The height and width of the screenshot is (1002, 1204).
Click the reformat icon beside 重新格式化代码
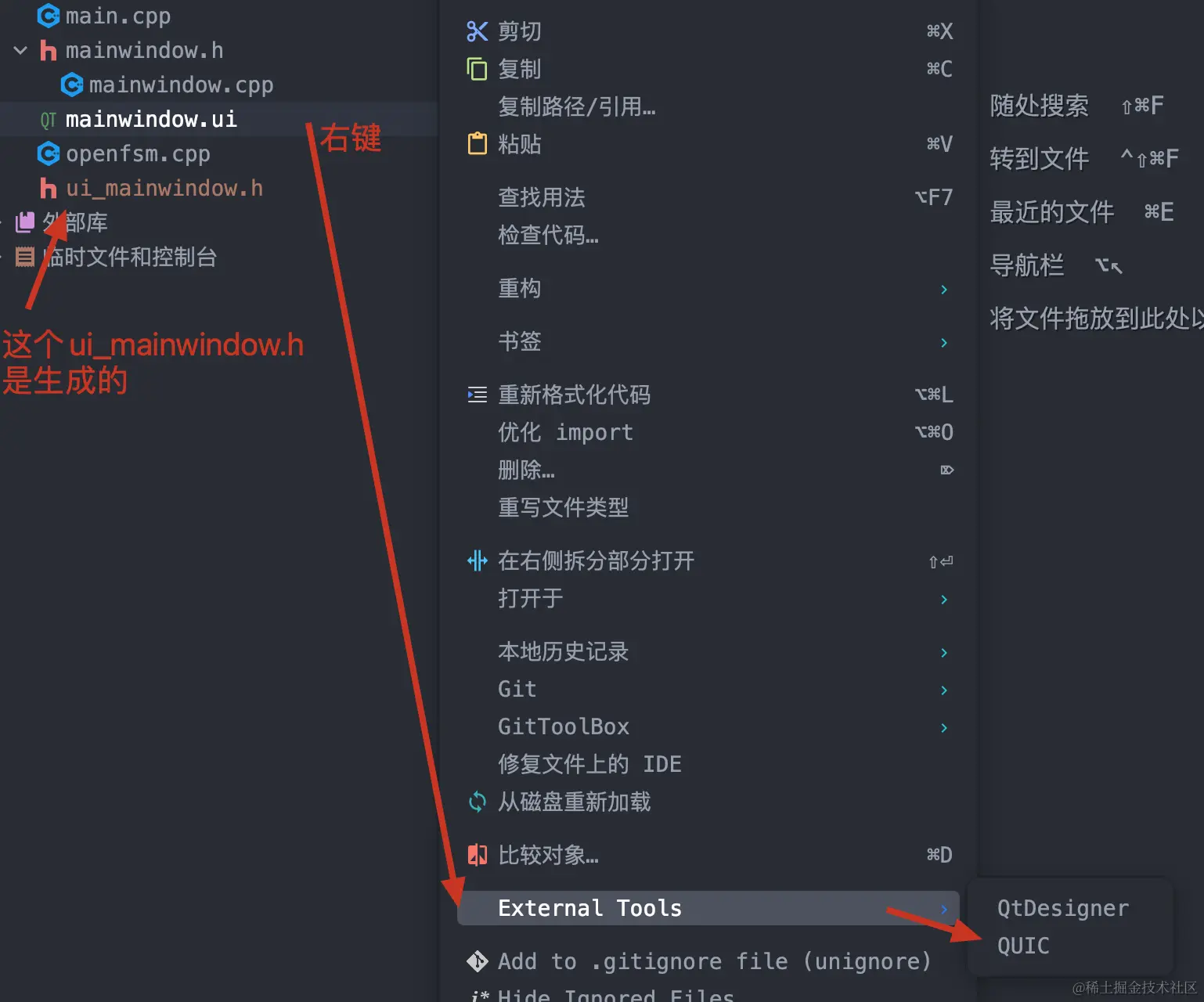[478, 395]
